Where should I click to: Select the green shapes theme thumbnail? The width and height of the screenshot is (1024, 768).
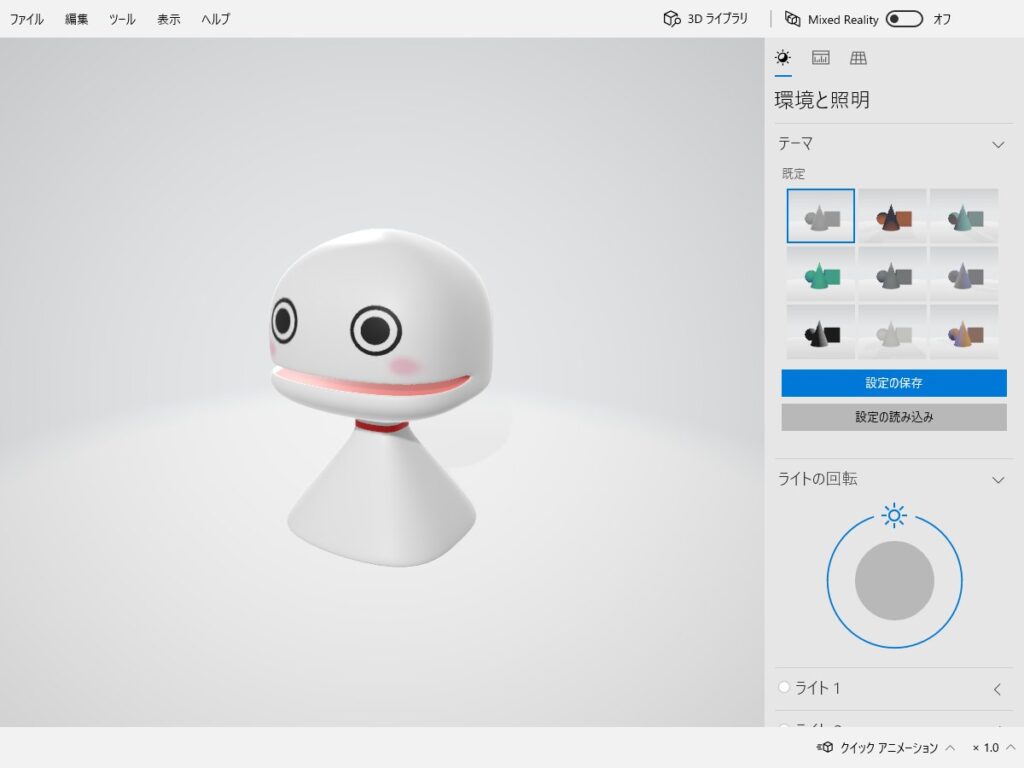point(820,275)
